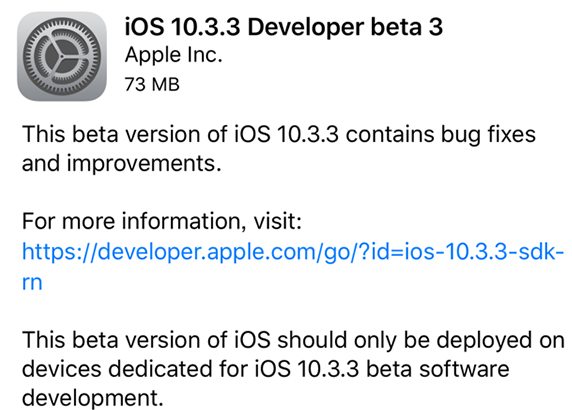This screenshot has height=410, width=572.
Task: Click 'This beta version of iOS' warning text
Action: pyautogui.click(x=146, y=340)
